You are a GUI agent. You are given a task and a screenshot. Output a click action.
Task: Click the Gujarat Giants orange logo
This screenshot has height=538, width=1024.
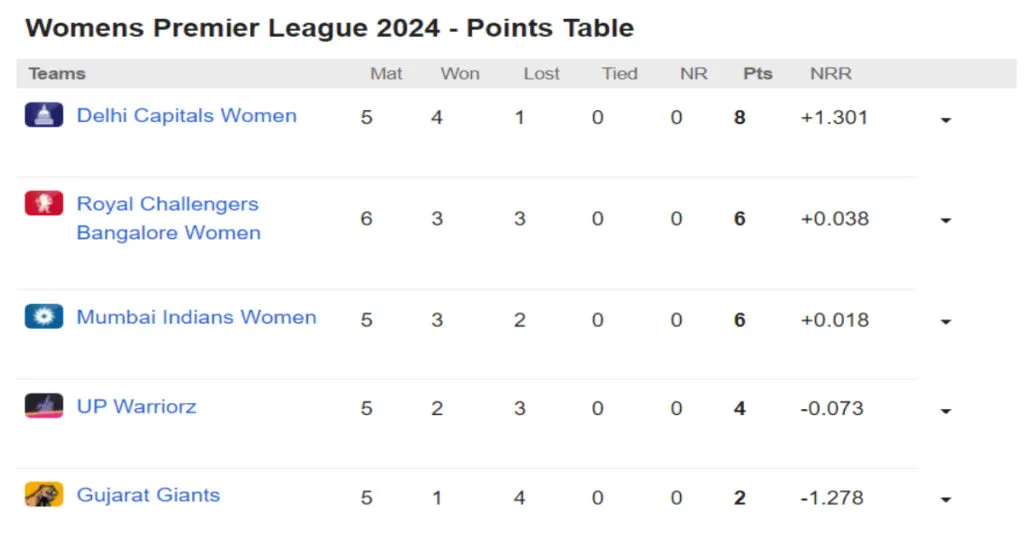click(44, 494)
